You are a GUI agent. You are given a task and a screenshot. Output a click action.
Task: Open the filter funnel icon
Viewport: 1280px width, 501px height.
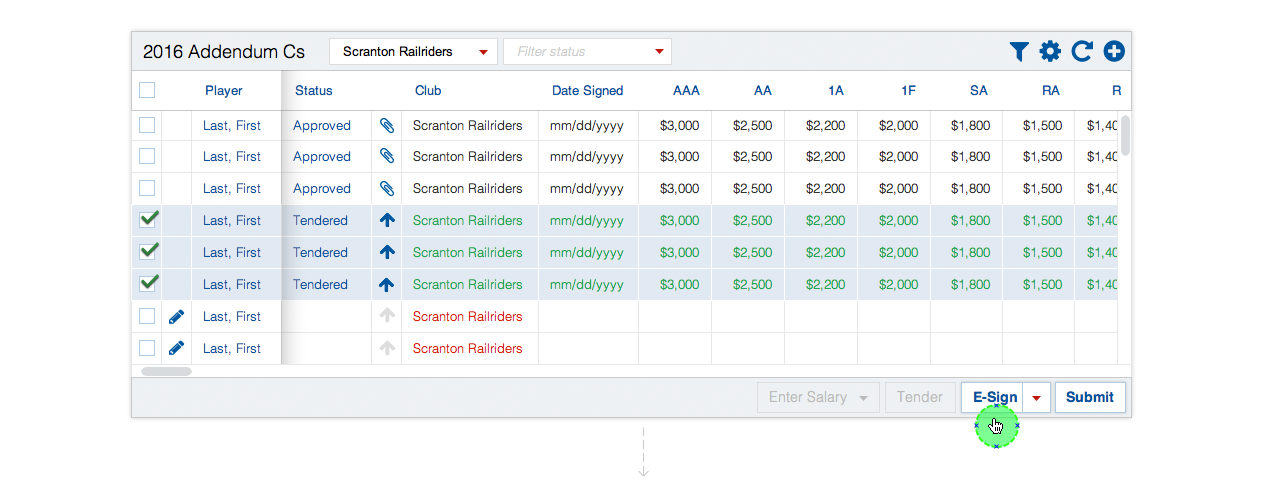(1019, 52)
